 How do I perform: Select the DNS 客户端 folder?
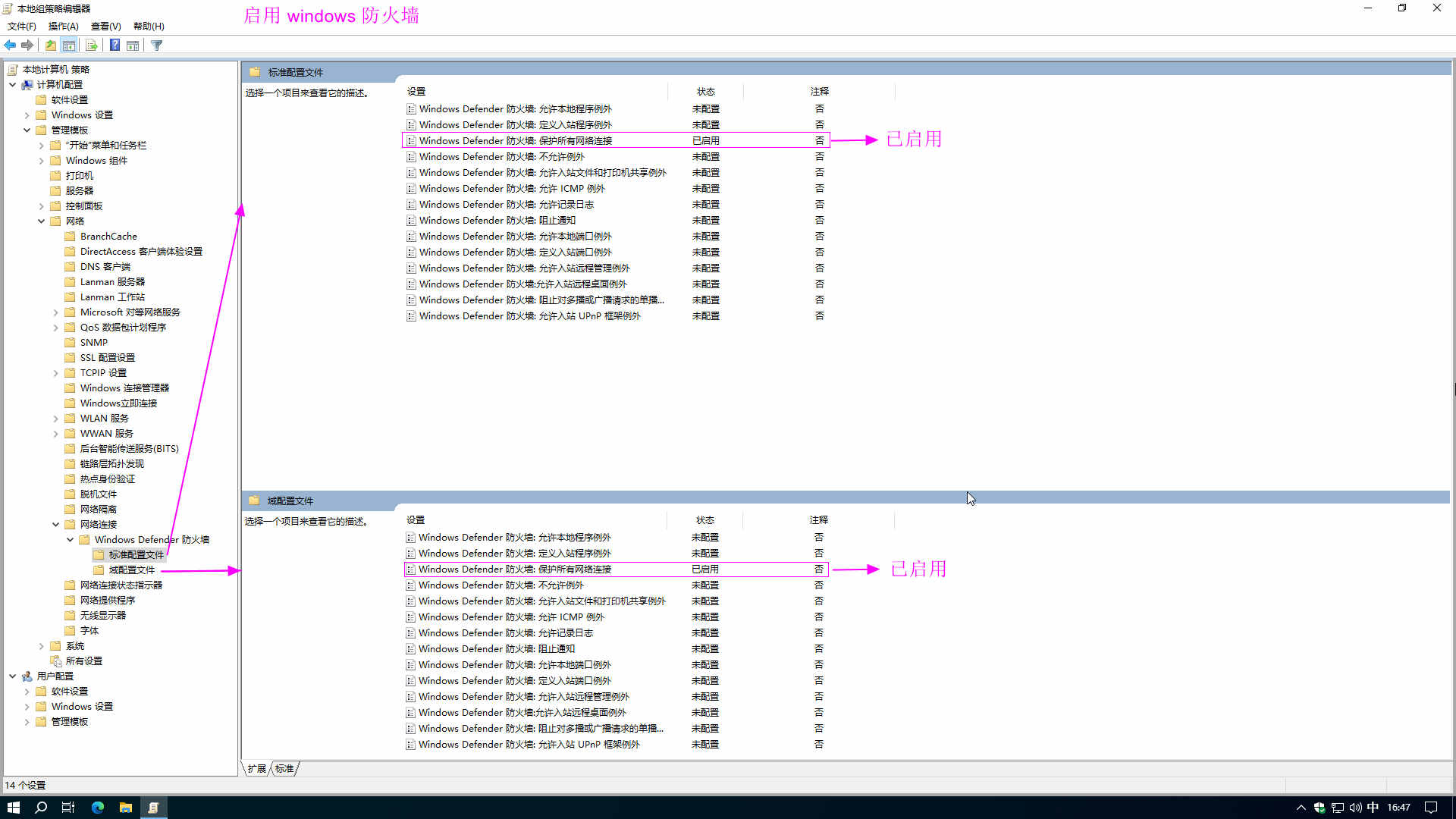click(x=105, y=266)
